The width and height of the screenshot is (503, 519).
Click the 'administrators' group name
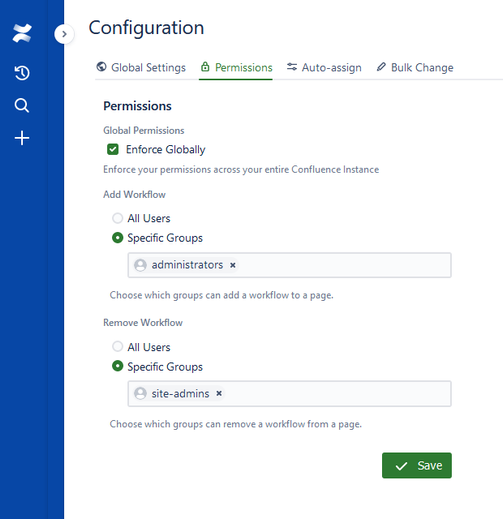click(x=187, y=265)
